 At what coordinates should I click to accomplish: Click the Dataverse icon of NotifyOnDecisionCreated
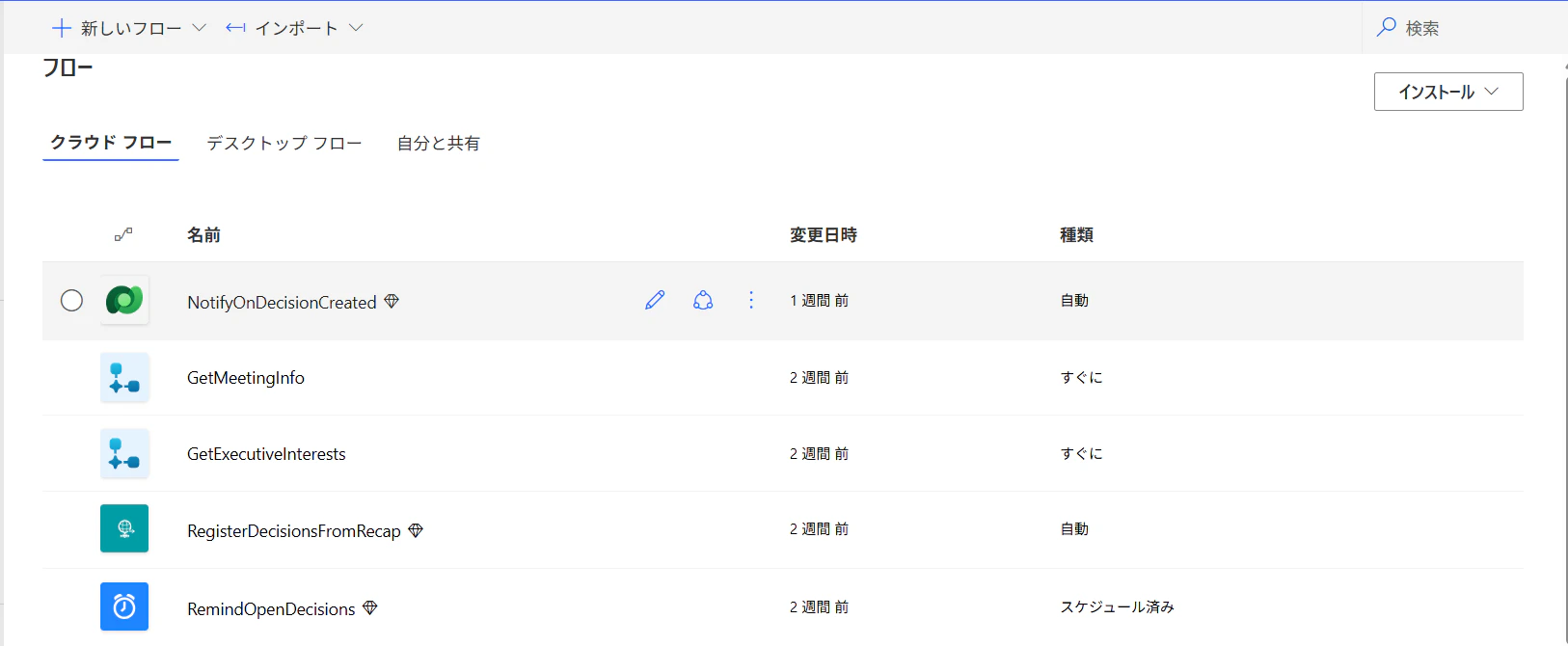tap(124, 300)
